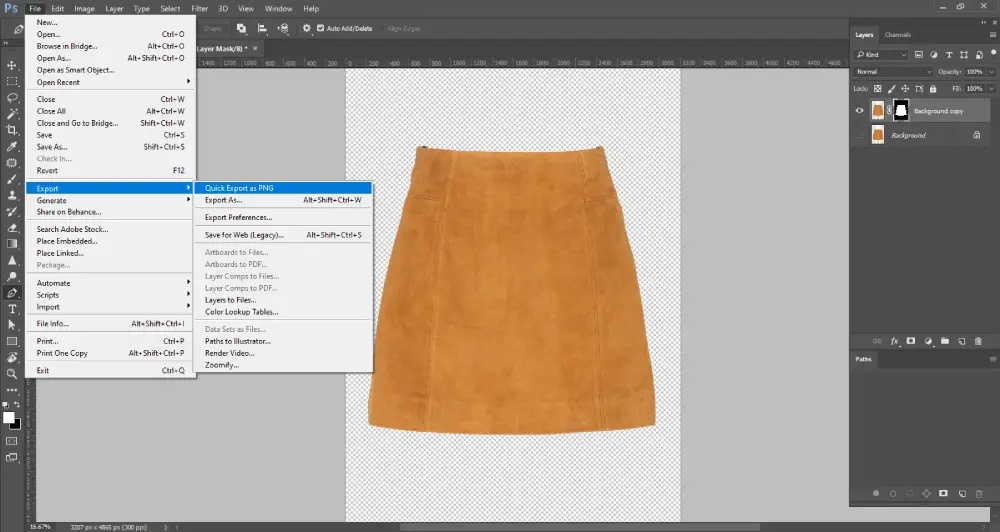The image size is (1000, 532).
Task: Delete layer trash icon in Layers panel
Action: click(978, 341)
